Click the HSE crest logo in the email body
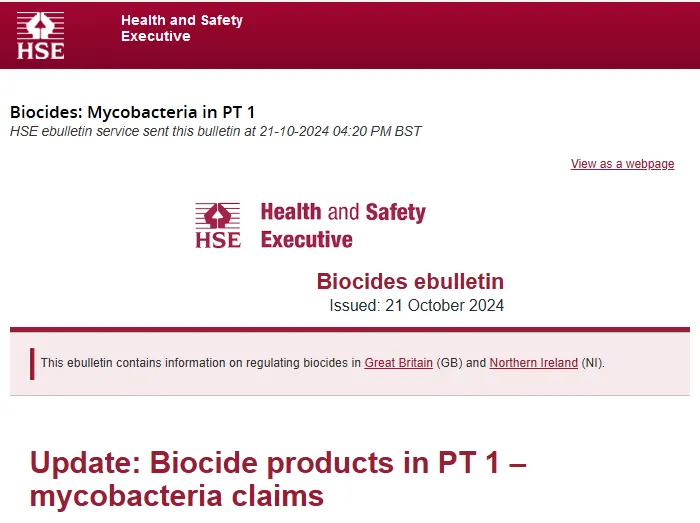Viewport: 700px width, 523px height. point(218,225)
